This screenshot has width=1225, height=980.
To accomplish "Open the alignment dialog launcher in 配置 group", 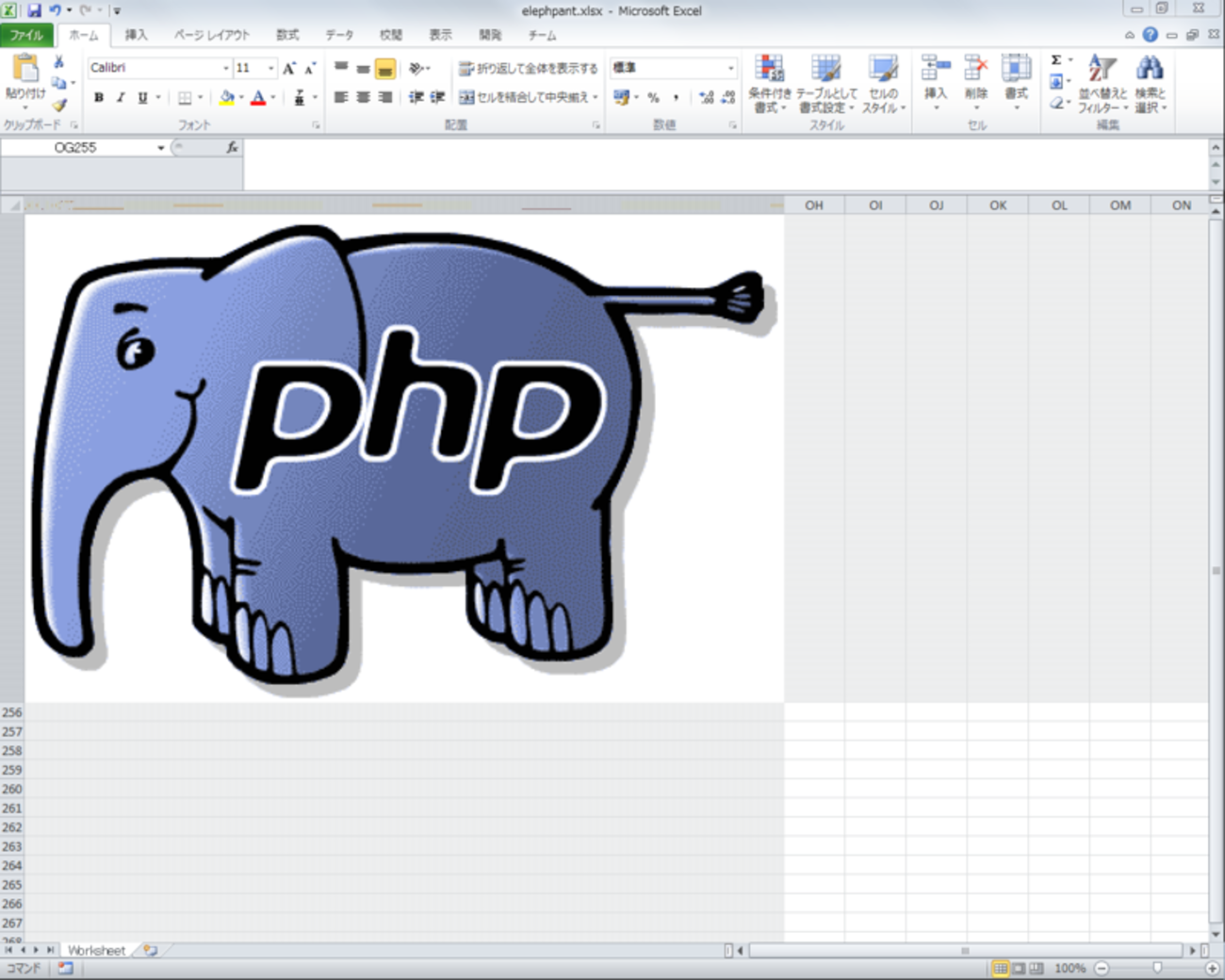I will (596, 124).
